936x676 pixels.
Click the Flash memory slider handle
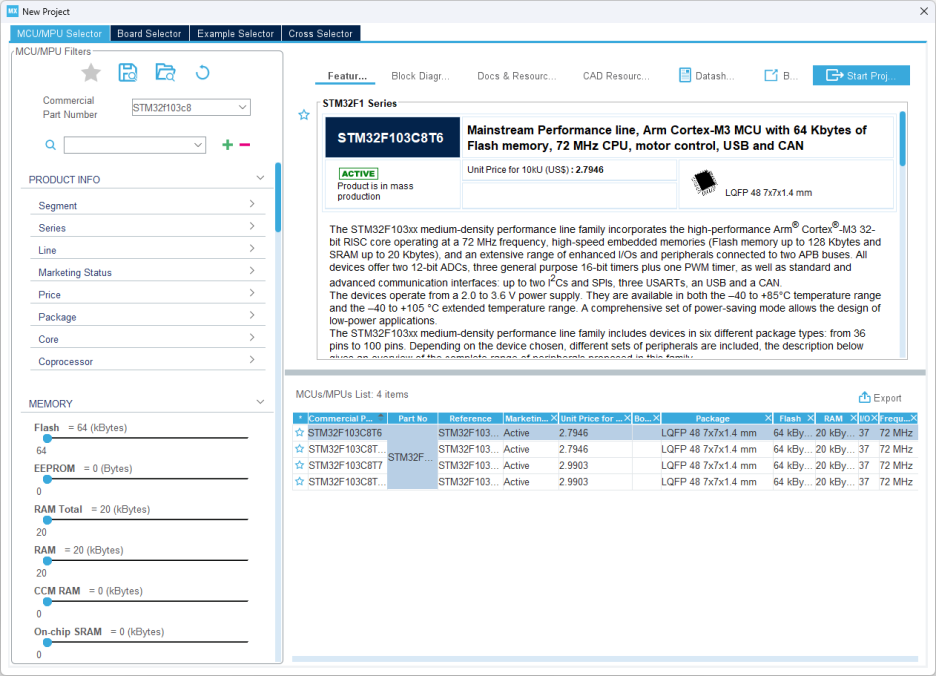coord(47,438)
